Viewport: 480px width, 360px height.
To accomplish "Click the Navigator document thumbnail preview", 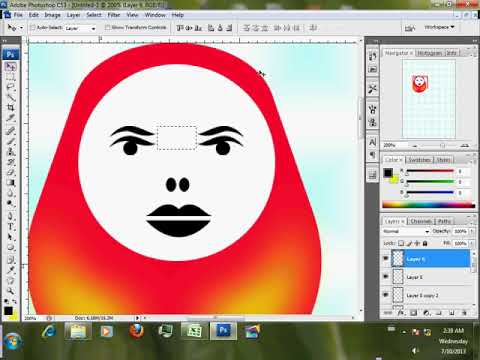I will point(429,99).
